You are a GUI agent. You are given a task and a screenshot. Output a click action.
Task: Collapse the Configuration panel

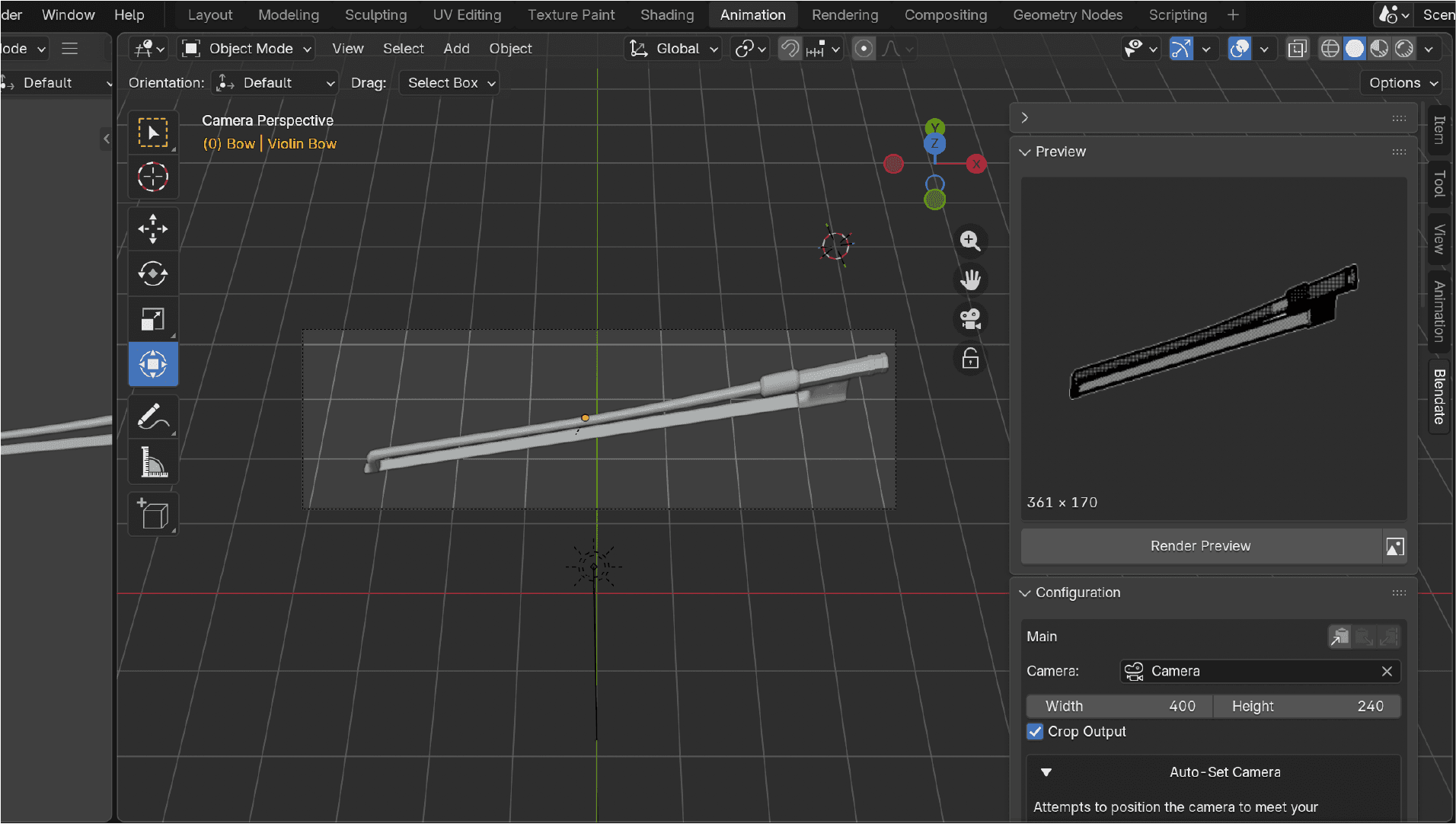click(1025, 592)
